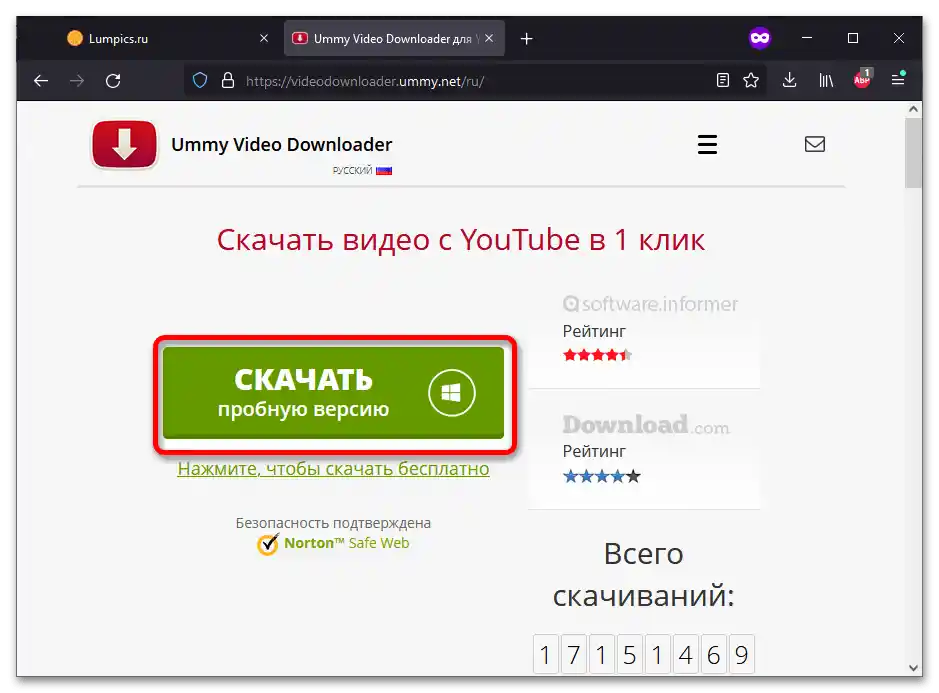Screen dimensions: 939x693
Task: Click the private browsing mask indicator
Action: pos(759,37)
